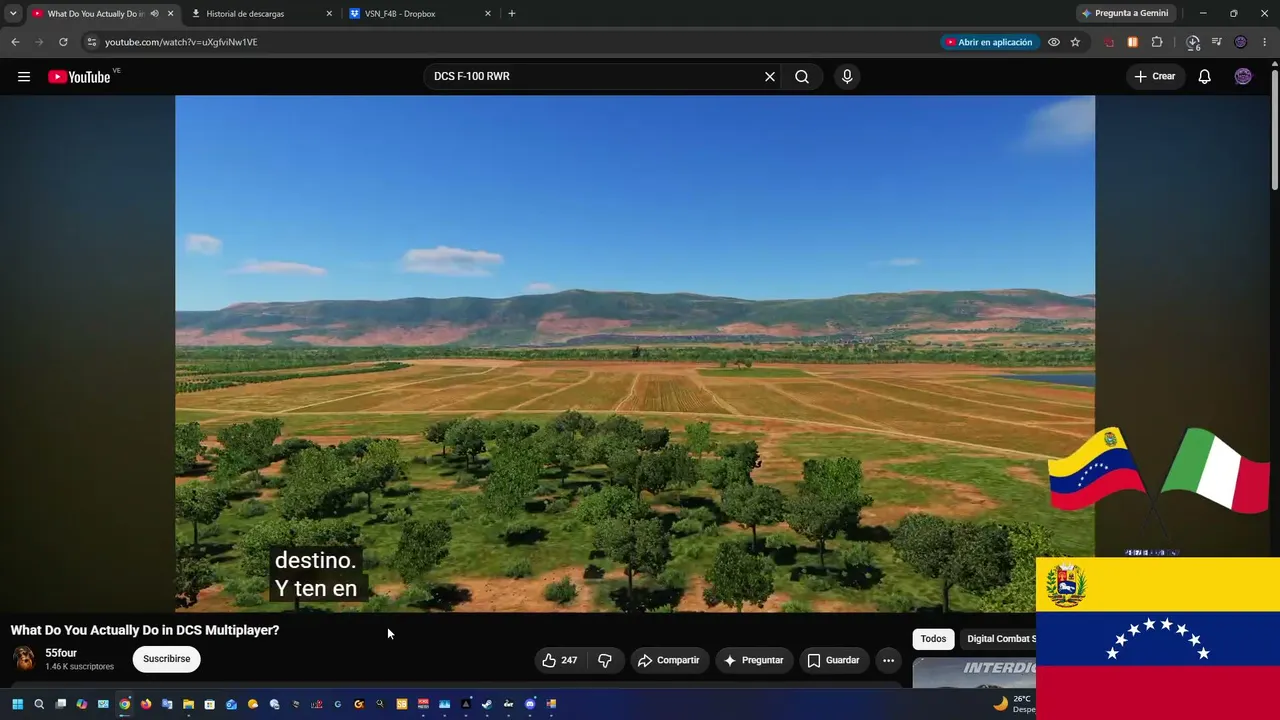This screenshot has height=720, width=1280.
Task: Open Discord from the taskbar
Action: pyautogui.click(x=530, y=704)
